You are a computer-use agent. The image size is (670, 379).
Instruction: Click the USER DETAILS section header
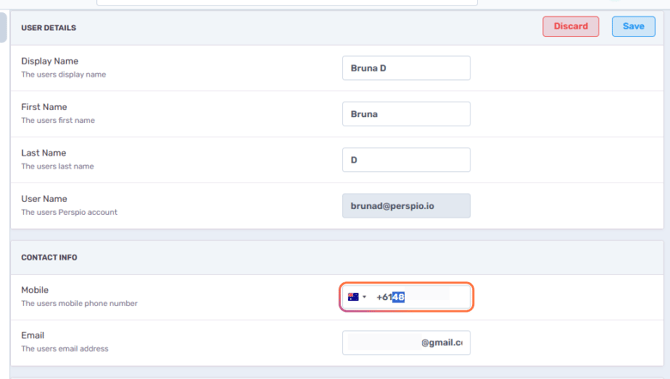pos(49,28)
